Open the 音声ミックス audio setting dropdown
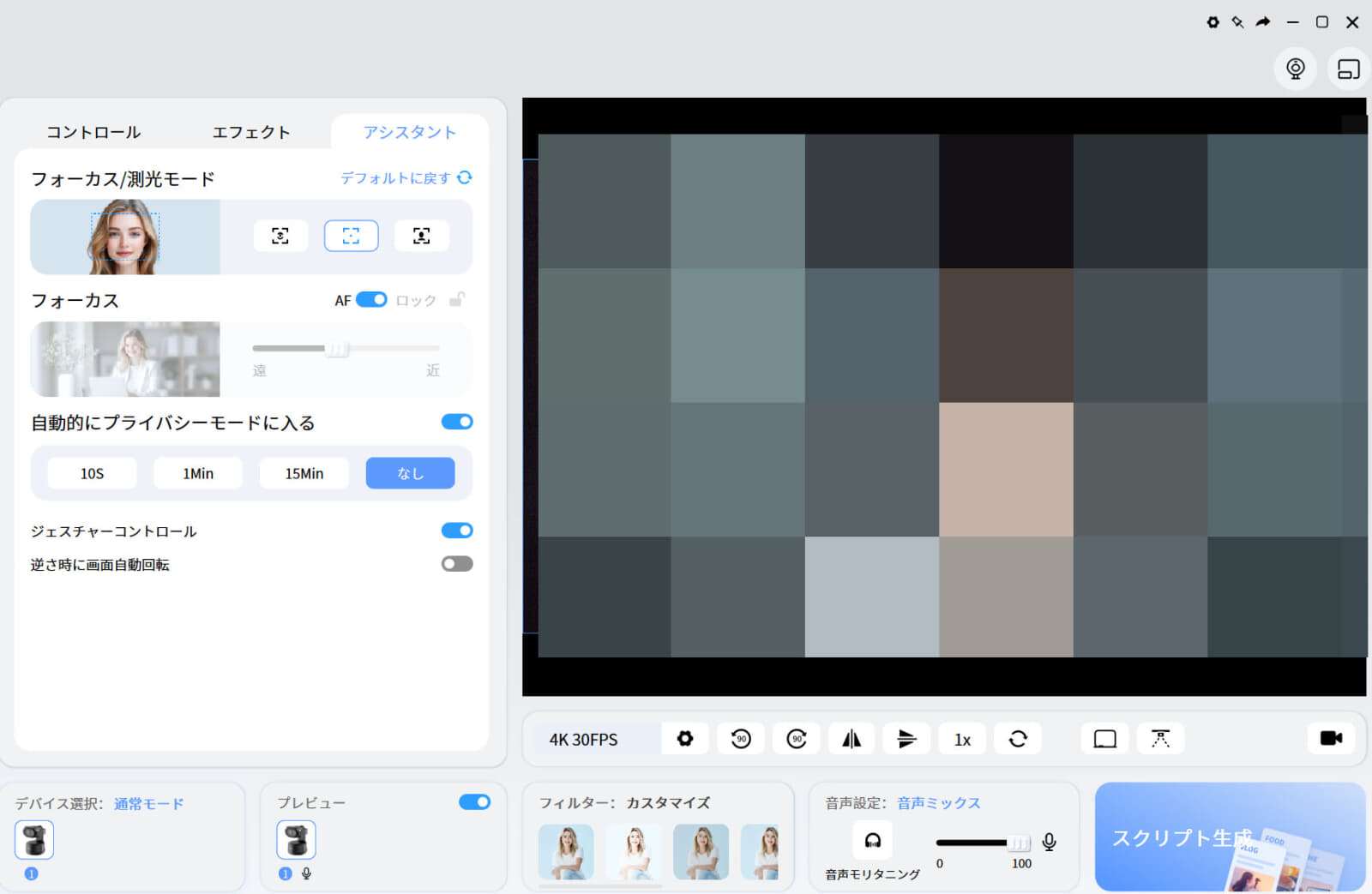The image size is (1372, 894). [x=939, y=803]
